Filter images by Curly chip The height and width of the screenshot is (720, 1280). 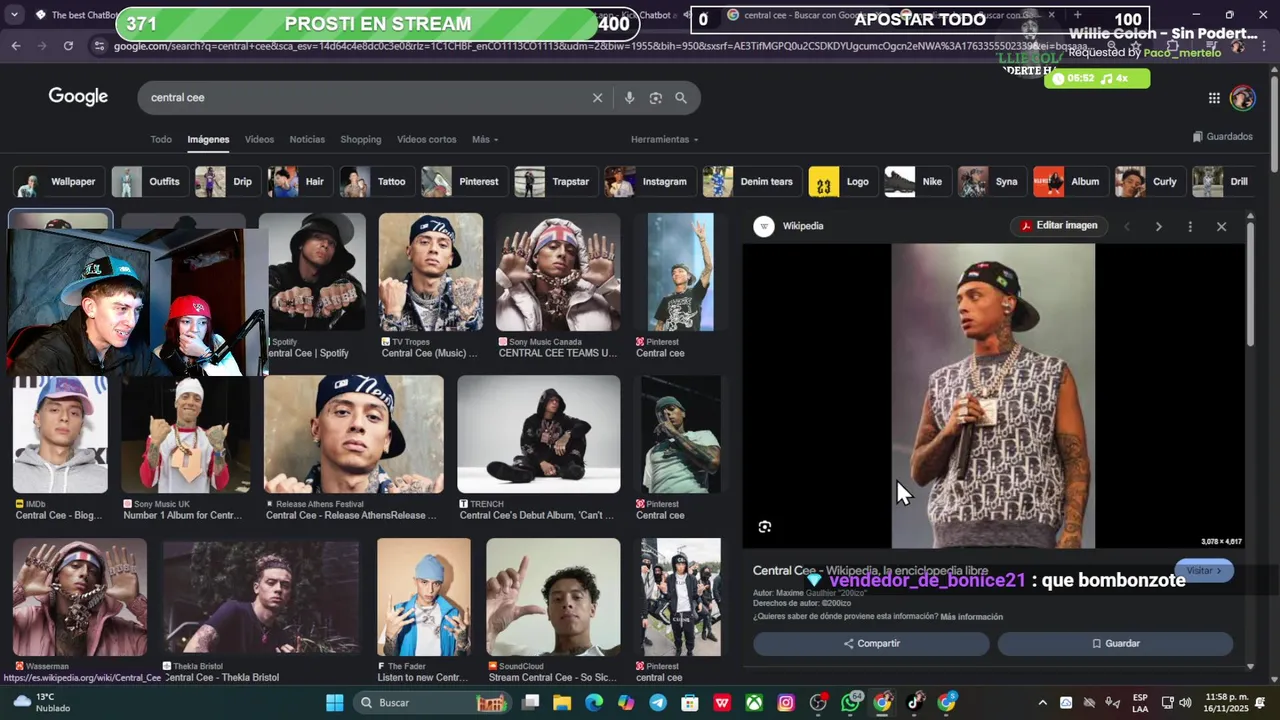click(1149, 182)
